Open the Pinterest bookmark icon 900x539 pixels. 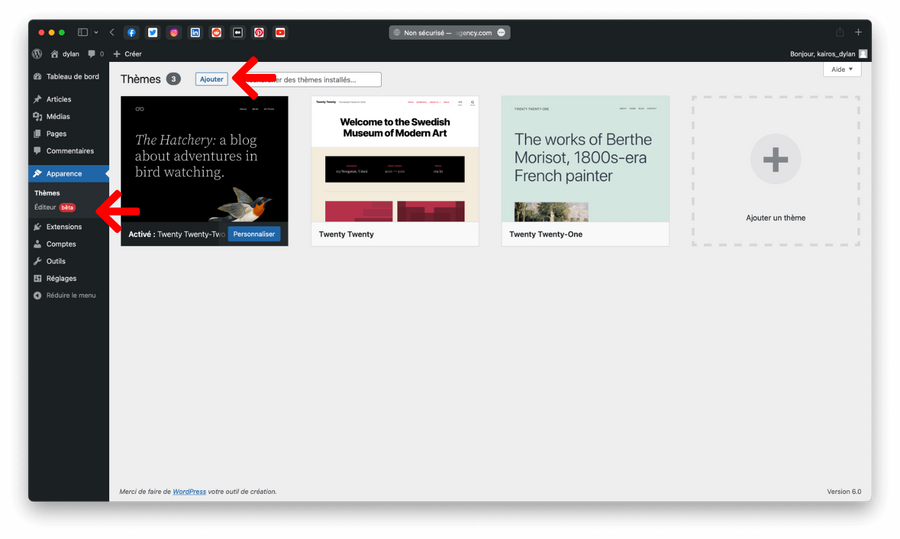click(x=259, y=33)
